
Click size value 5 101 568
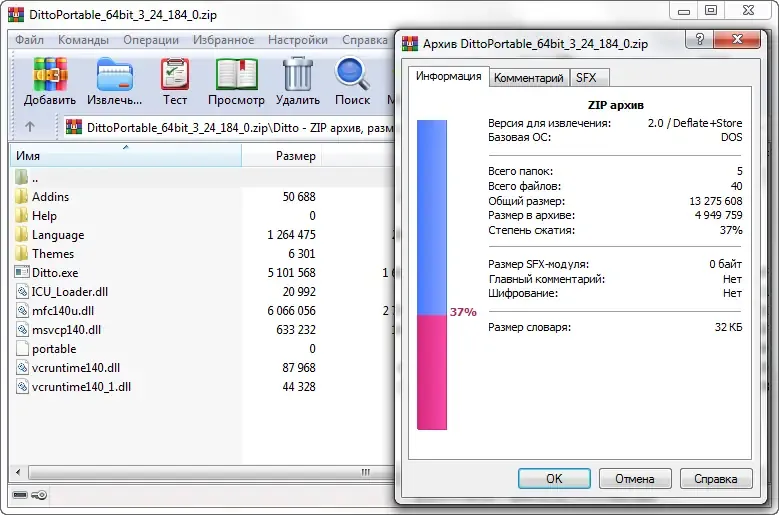tap(292, 273)
